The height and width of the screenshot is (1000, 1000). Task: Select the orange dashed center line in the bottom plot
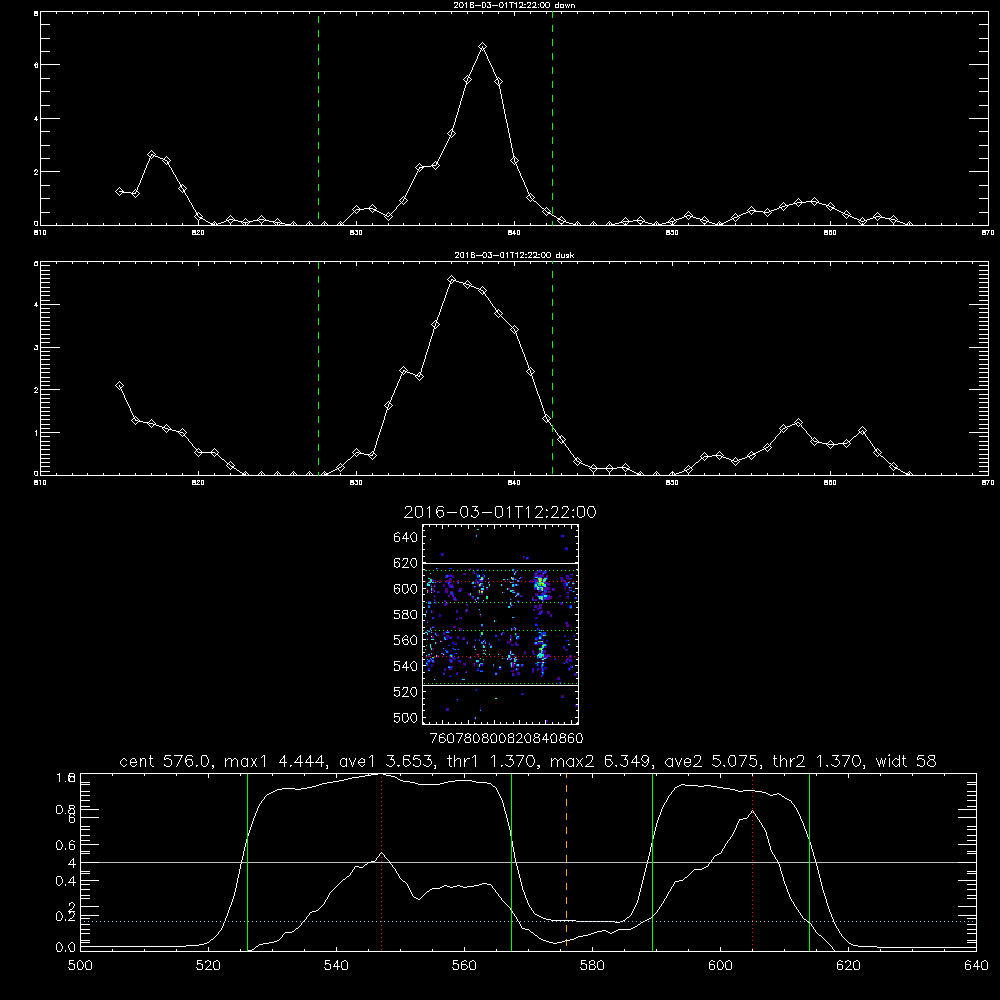(566, 862)
